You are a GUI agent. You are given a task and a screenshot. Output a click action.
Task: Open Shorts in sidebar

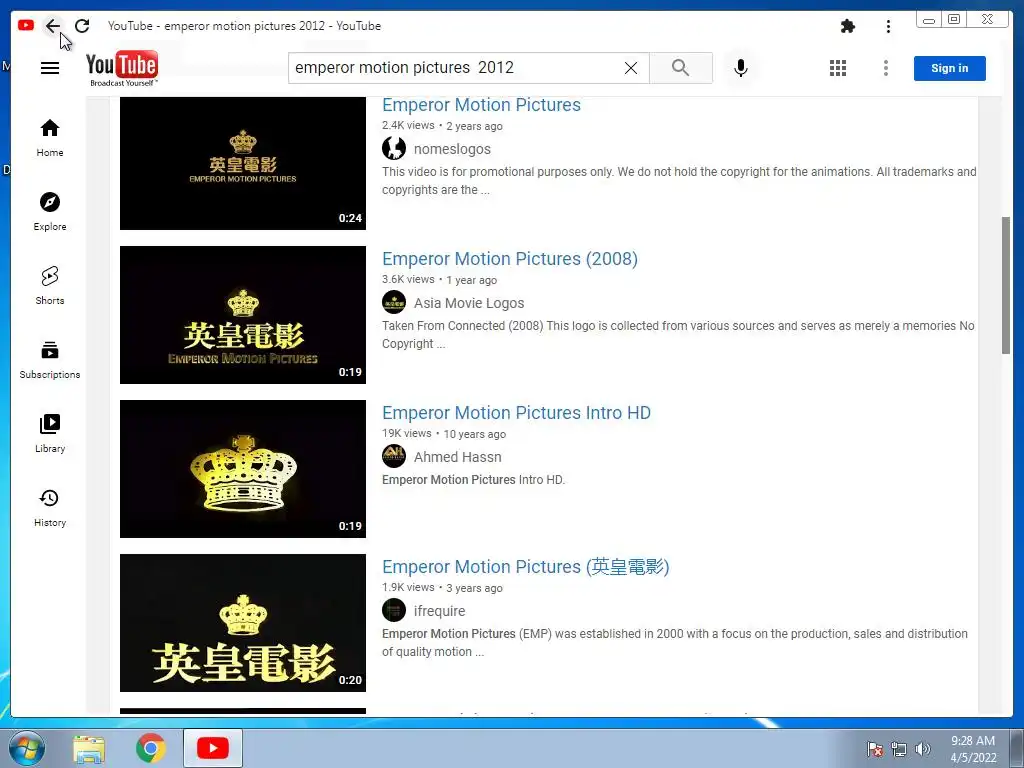click(x=50, y=285)
